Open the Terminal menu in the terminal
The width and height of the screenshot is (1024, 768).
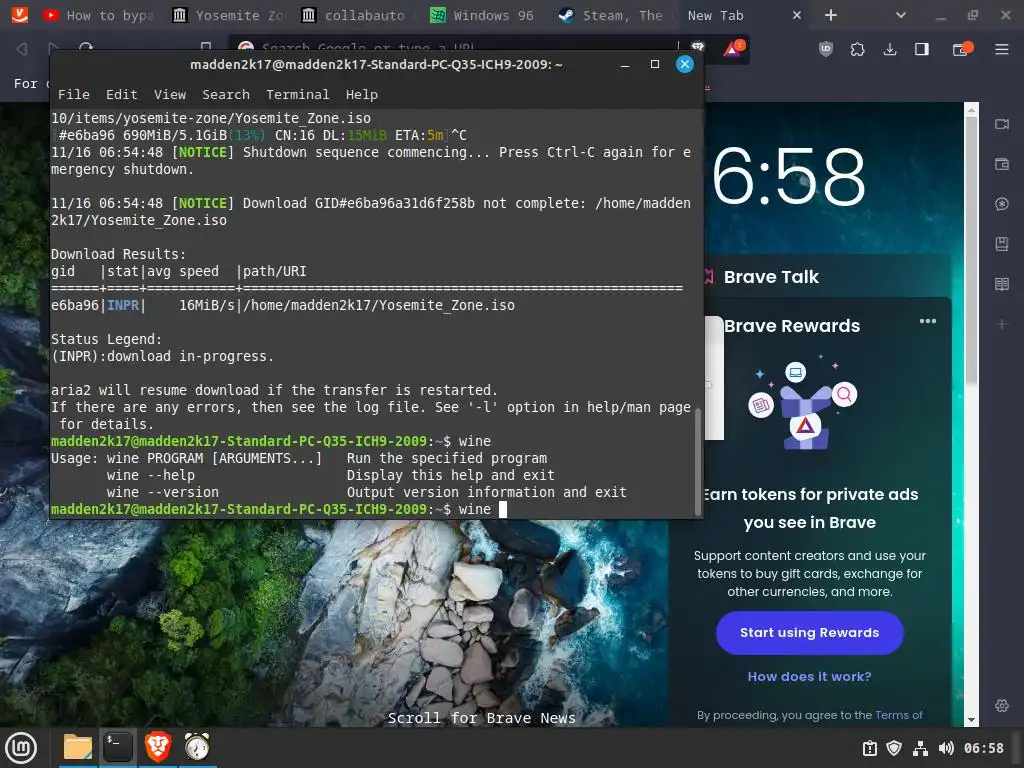[x=297, y=95]
